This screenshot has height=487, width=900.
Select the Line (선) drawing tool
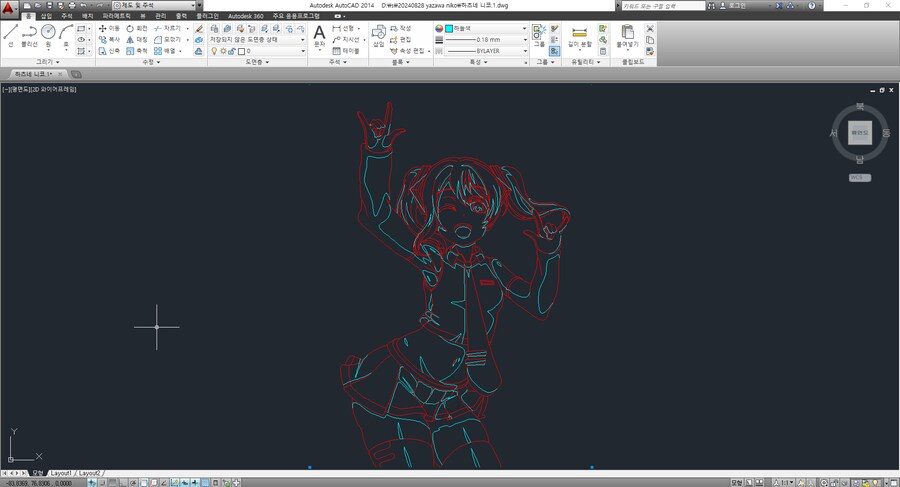tap(11, 36)
